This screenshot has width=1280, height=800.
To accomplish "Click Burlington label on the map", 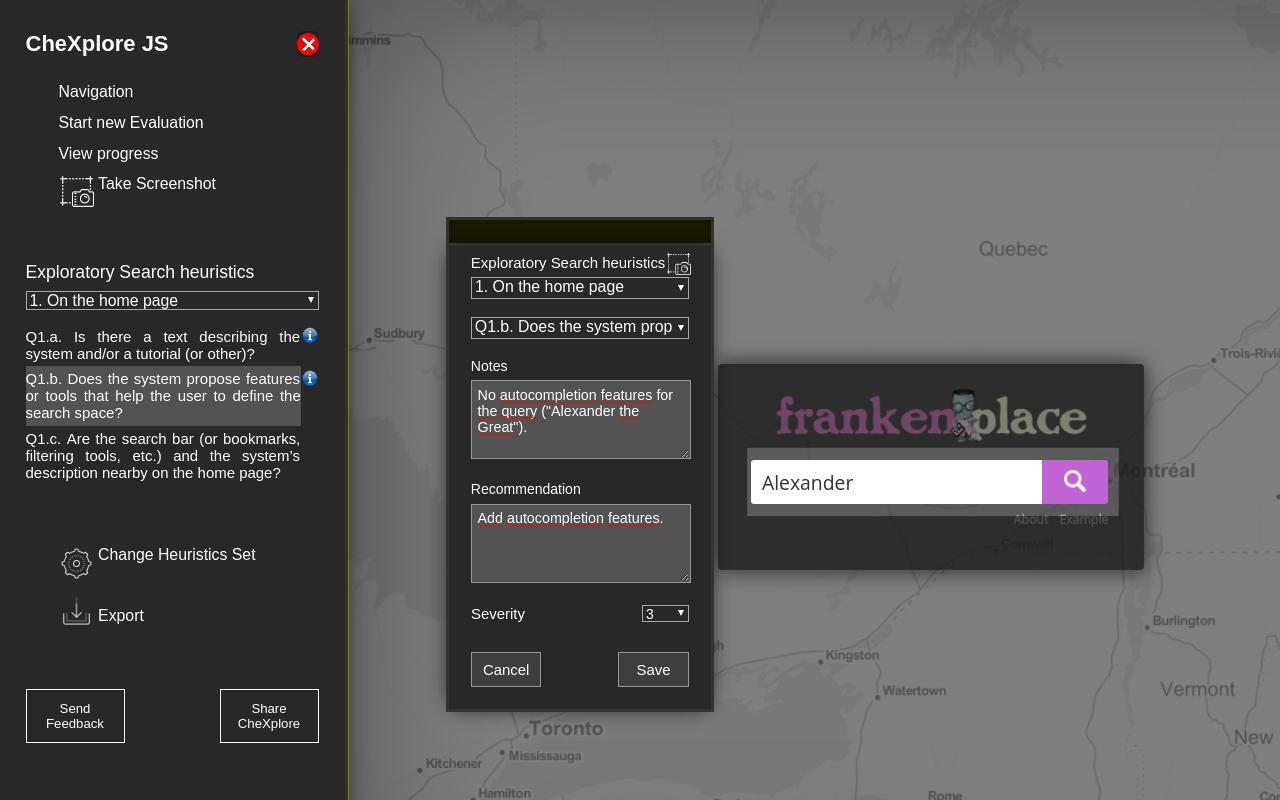I will coord(1184,620).
